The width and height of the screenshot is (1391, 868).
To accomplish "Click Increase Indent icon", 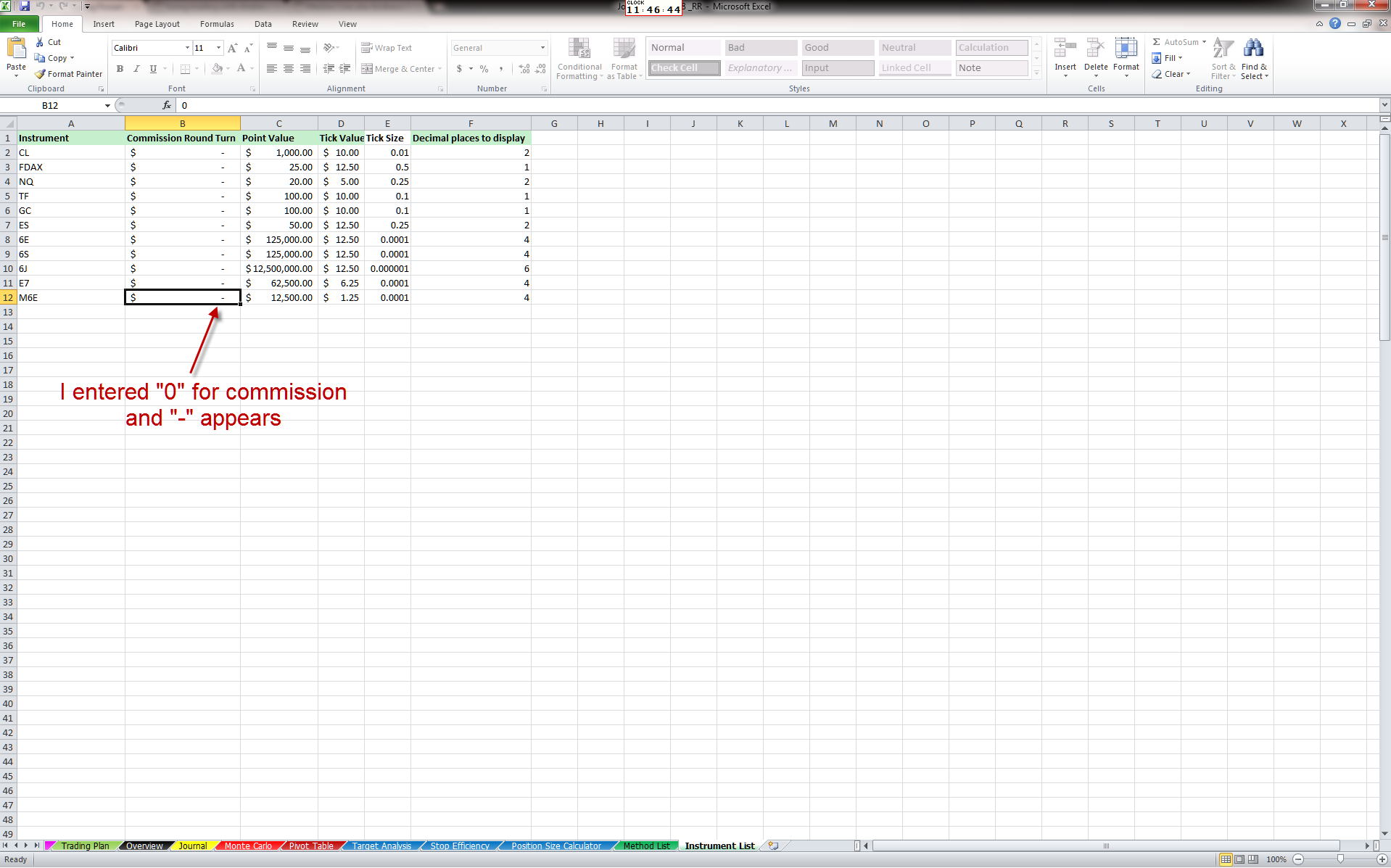I will 345,69.
